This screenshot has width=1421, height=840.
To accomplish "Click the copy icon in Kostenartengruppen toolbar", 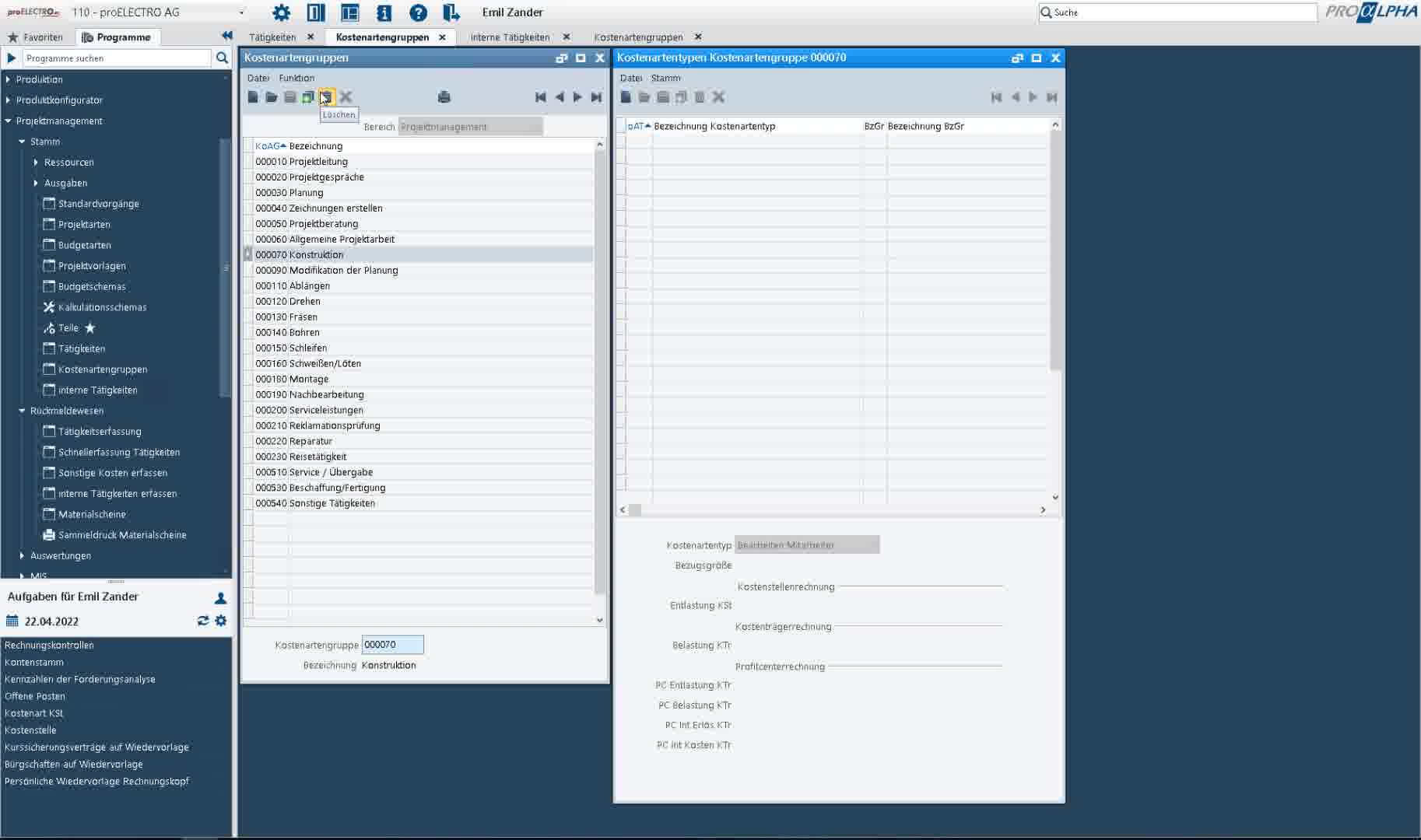I will [x=308, y=97].
